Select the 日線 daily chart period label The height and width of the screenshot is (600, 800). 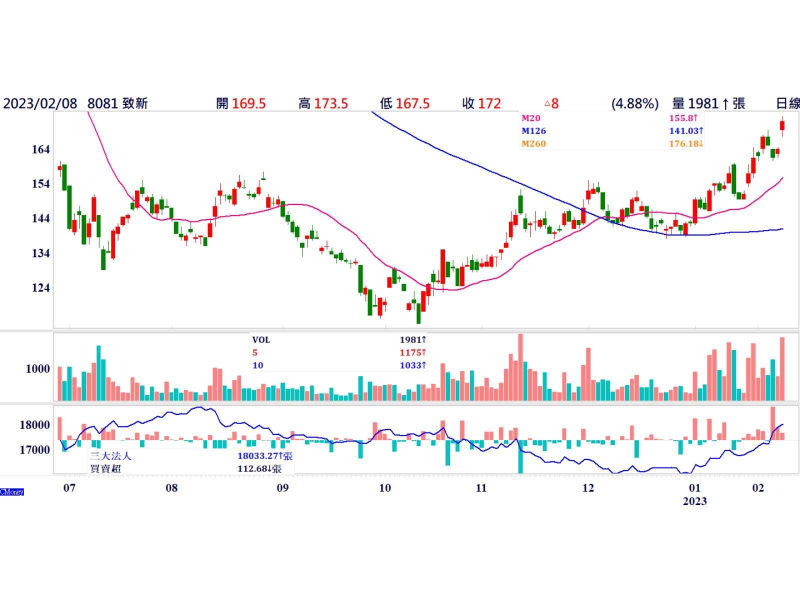(x=787, y=103)
